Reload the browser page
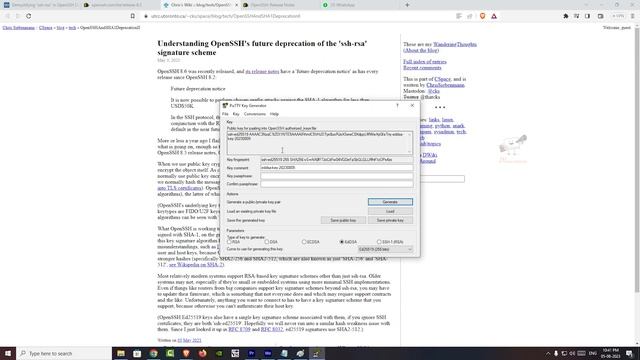 29,16
